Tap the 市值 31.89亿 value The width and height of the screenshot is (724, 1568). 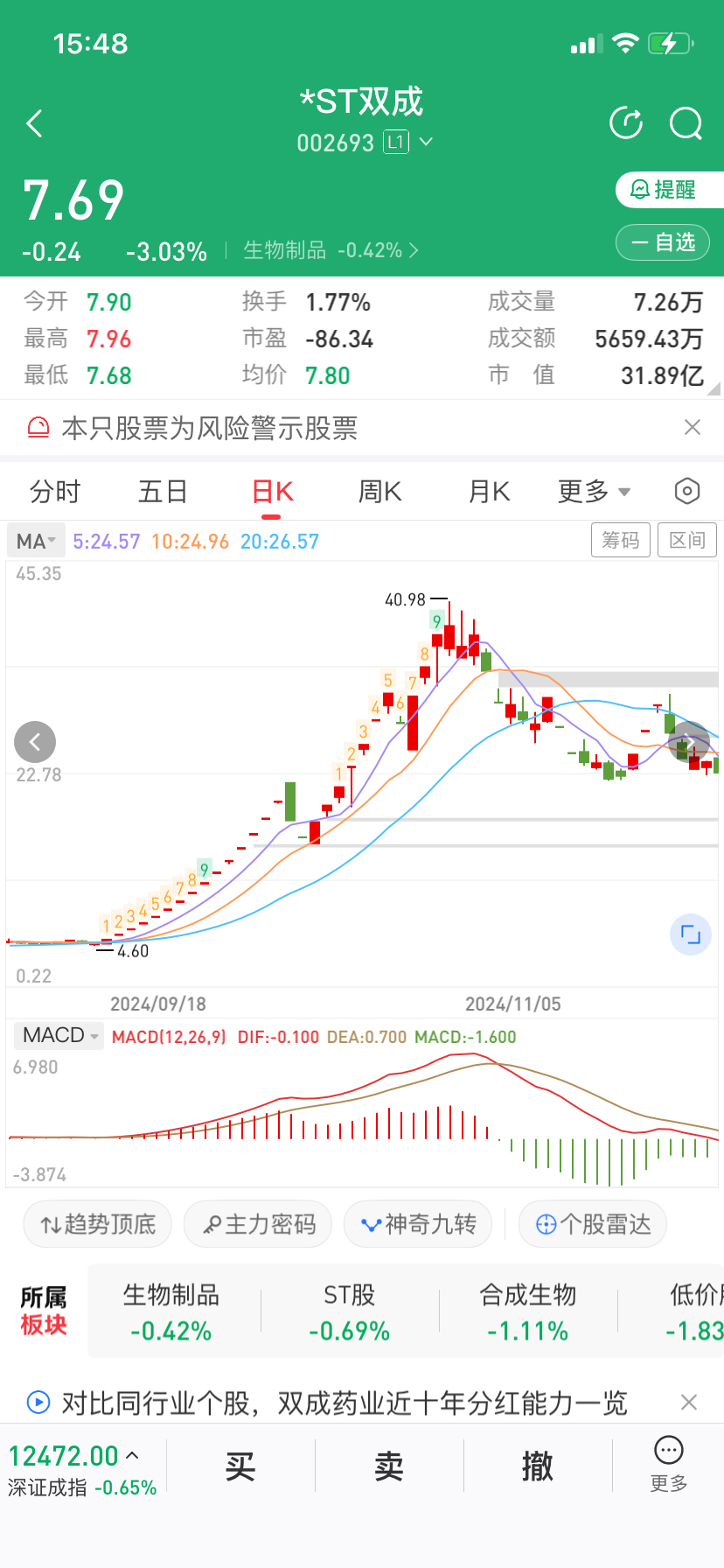[662, 376]
